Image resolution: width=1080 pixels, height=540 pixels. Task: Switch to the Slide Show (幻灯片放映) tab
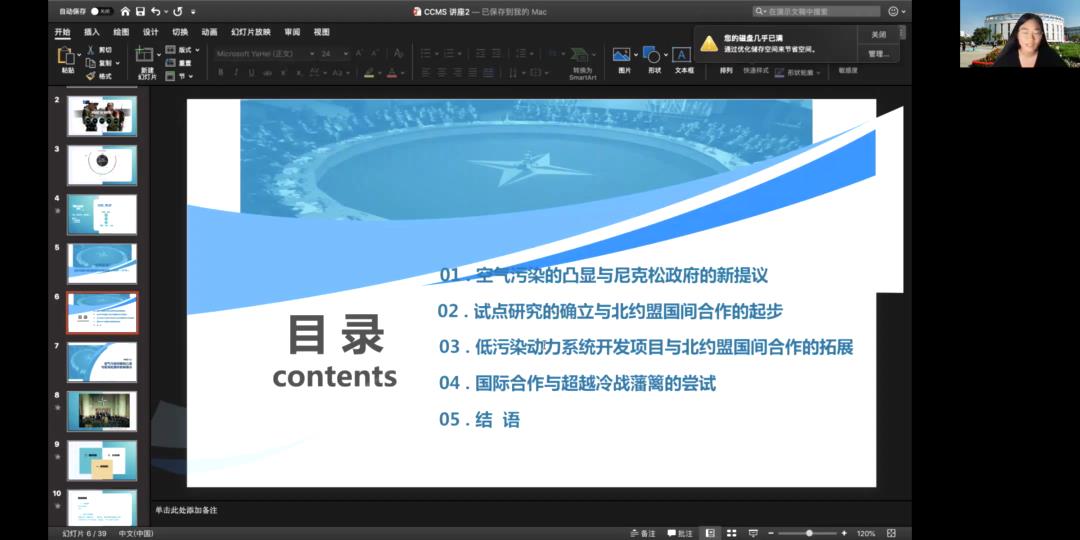tap(251, 32)
